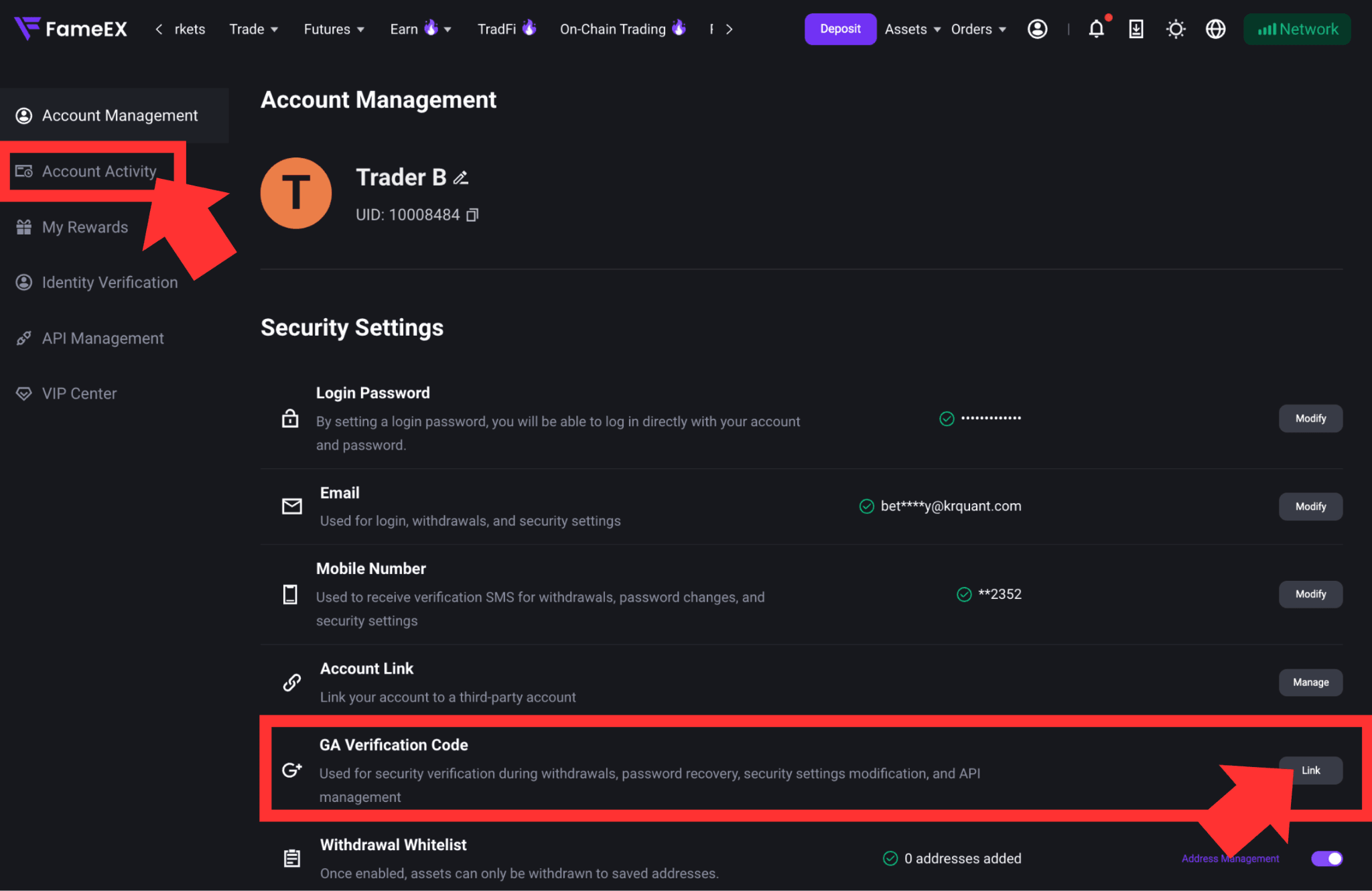Edit the Trader B nickname pencil icon
This screenshot has height=891, width=1372.
click(x=461, y=178)
